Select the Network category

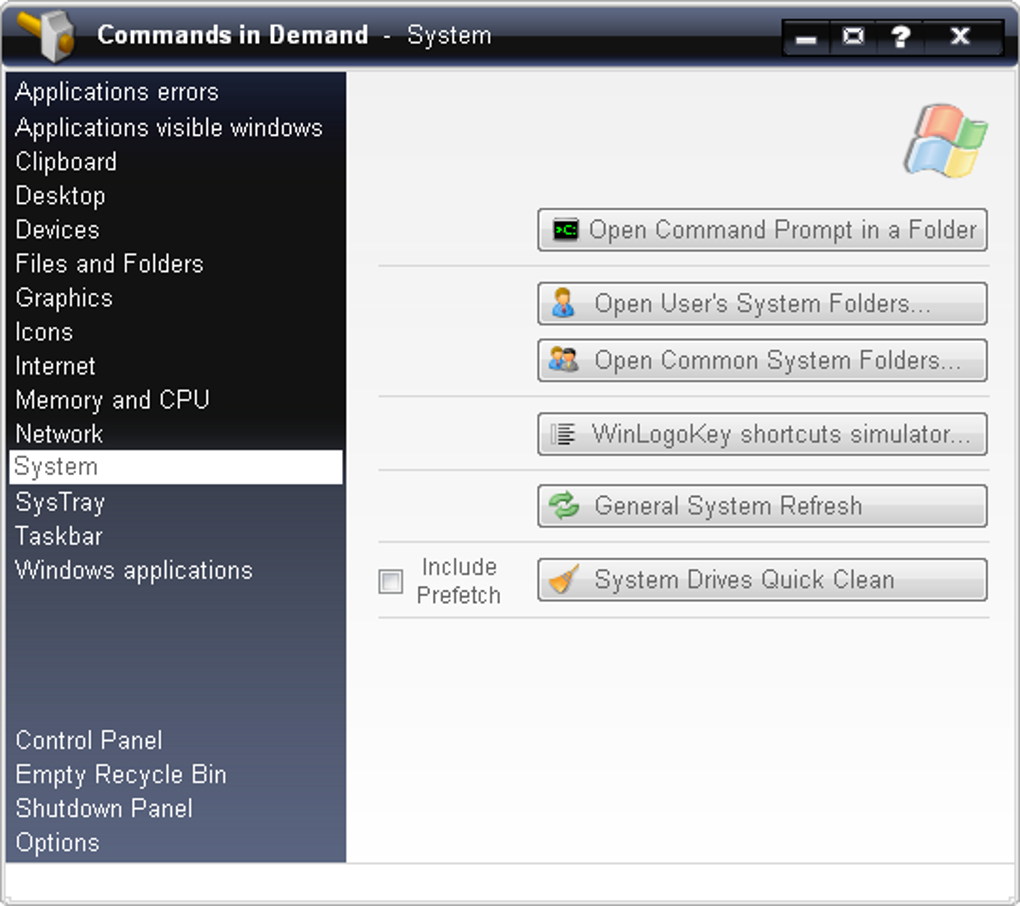59,434
